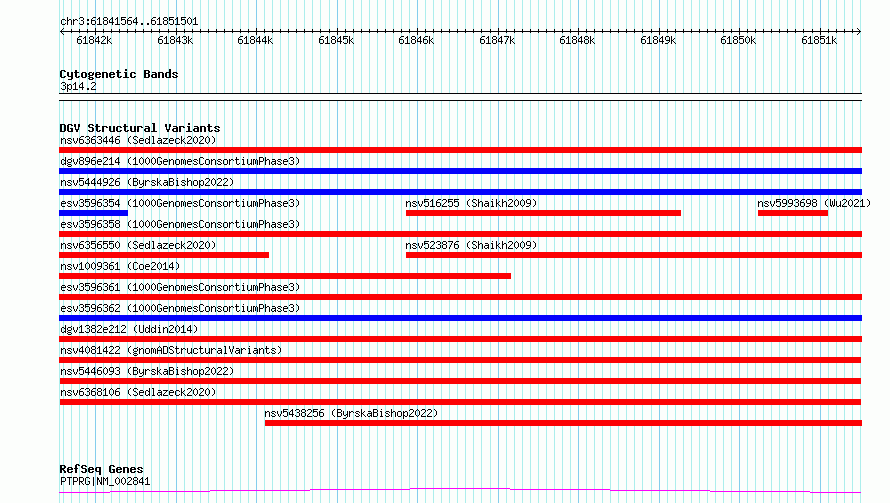The height and width of the screenshot is (503, 890).
Task: Open the esv3596361 variant label
Action: (x=180, y=287)
